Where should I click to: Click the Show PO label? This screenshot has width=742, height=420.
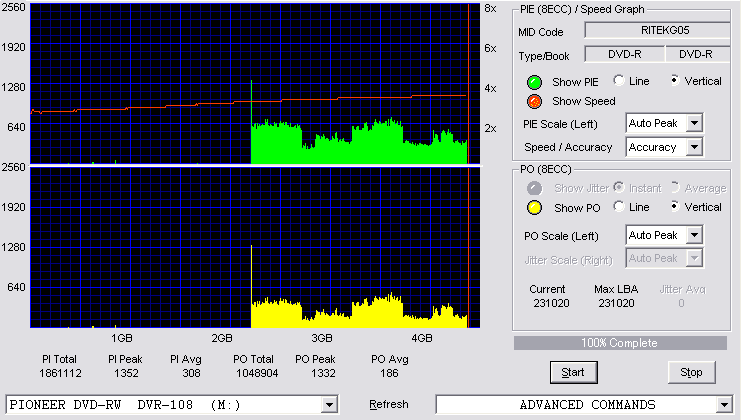[x=577, y=208]
